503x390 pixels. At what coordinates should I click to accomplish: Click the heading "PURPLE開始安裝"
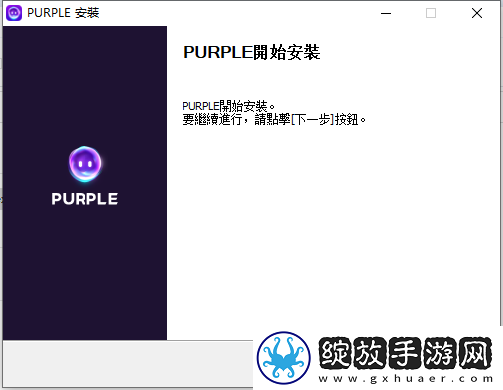click(252, 53)
